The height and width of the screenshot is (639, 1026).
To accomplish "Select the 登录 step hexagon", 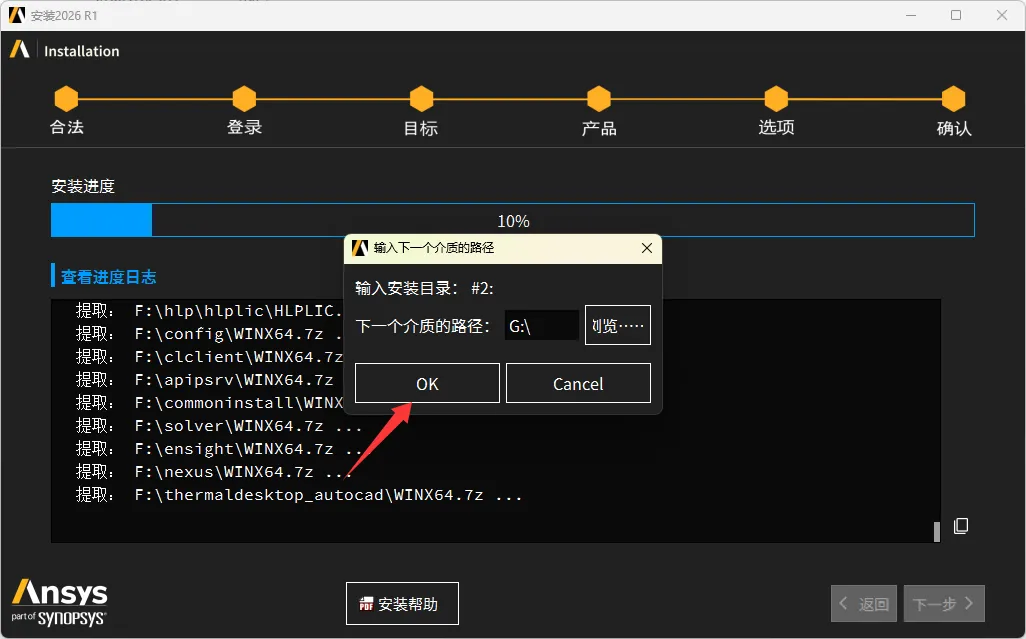I will (244, 99).
